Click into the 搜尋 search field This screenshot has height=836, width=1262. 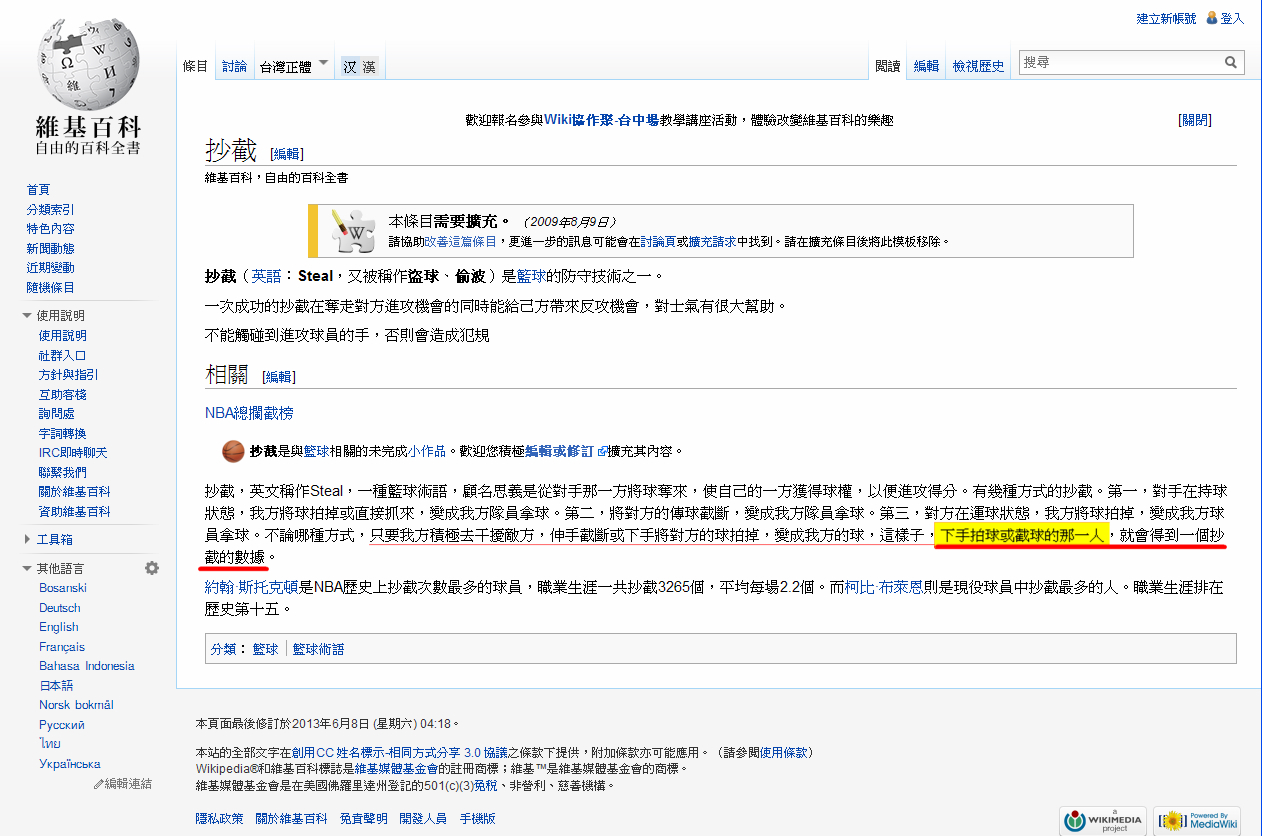[x=1118, y=62]
